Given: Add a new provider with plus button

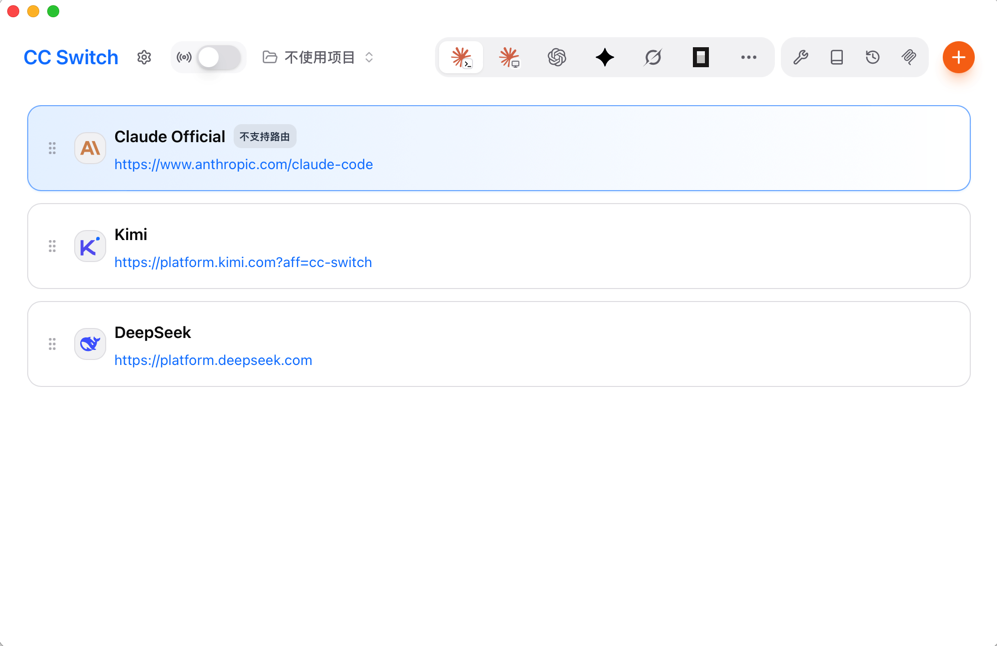Looking at the screenshot, I should [958, 57].
